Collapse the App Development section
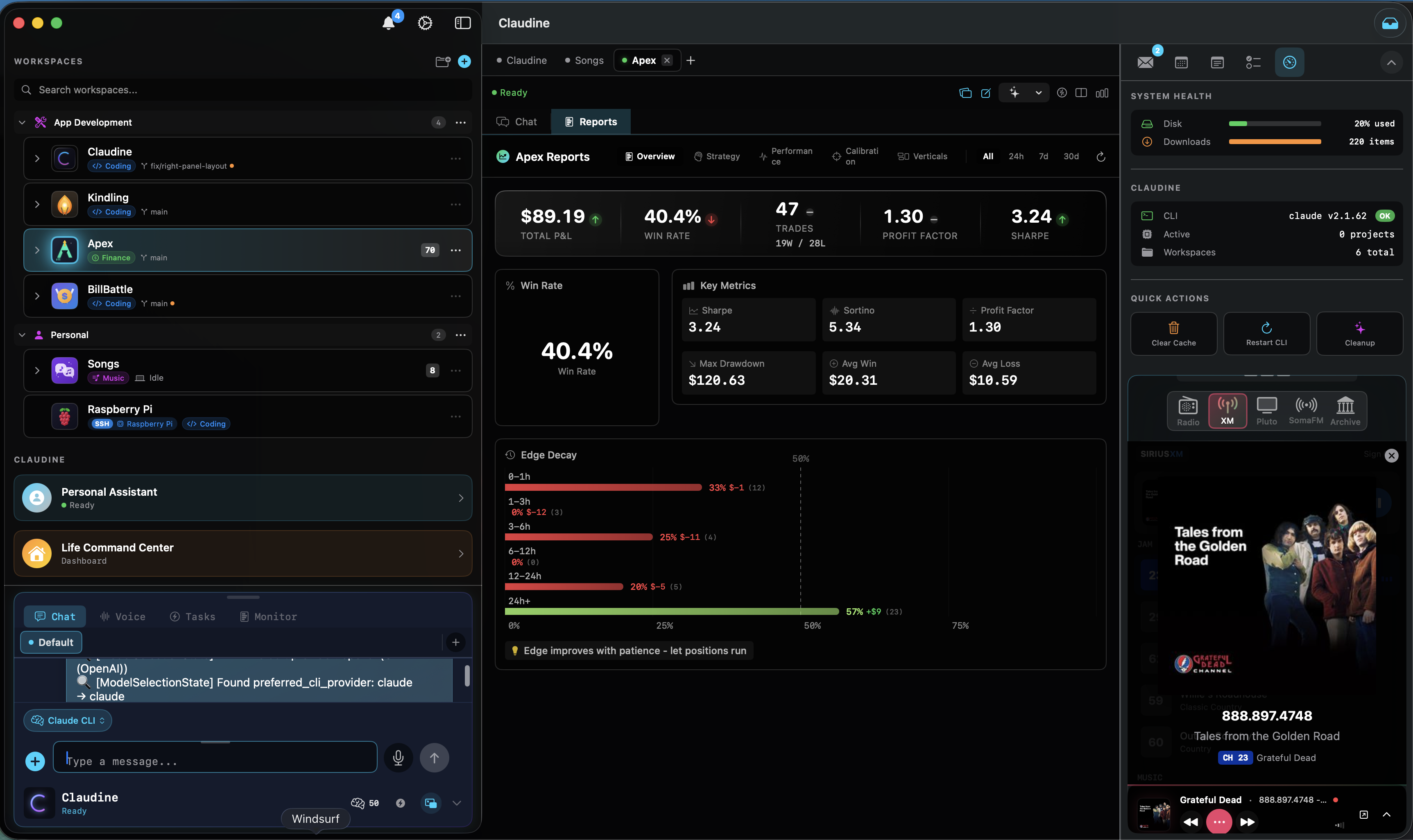Viewport: 1413px width, 840px height. tap(22, 122)
